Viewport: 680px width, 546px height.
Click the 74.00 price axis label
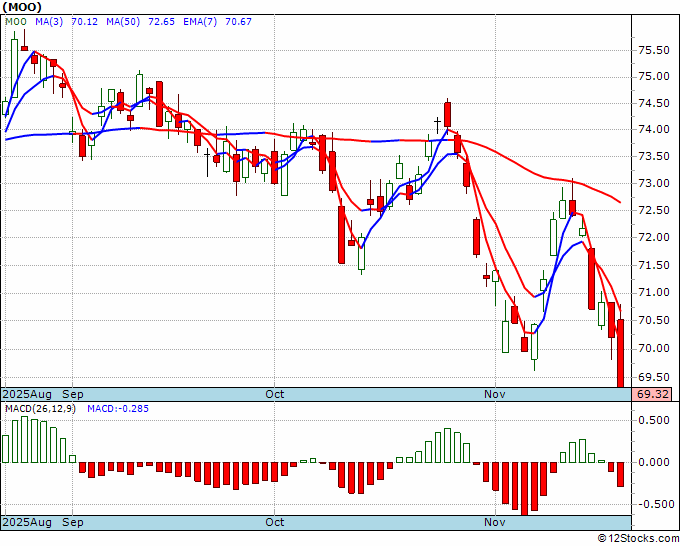pyautogui.click(x=654, y=130)
